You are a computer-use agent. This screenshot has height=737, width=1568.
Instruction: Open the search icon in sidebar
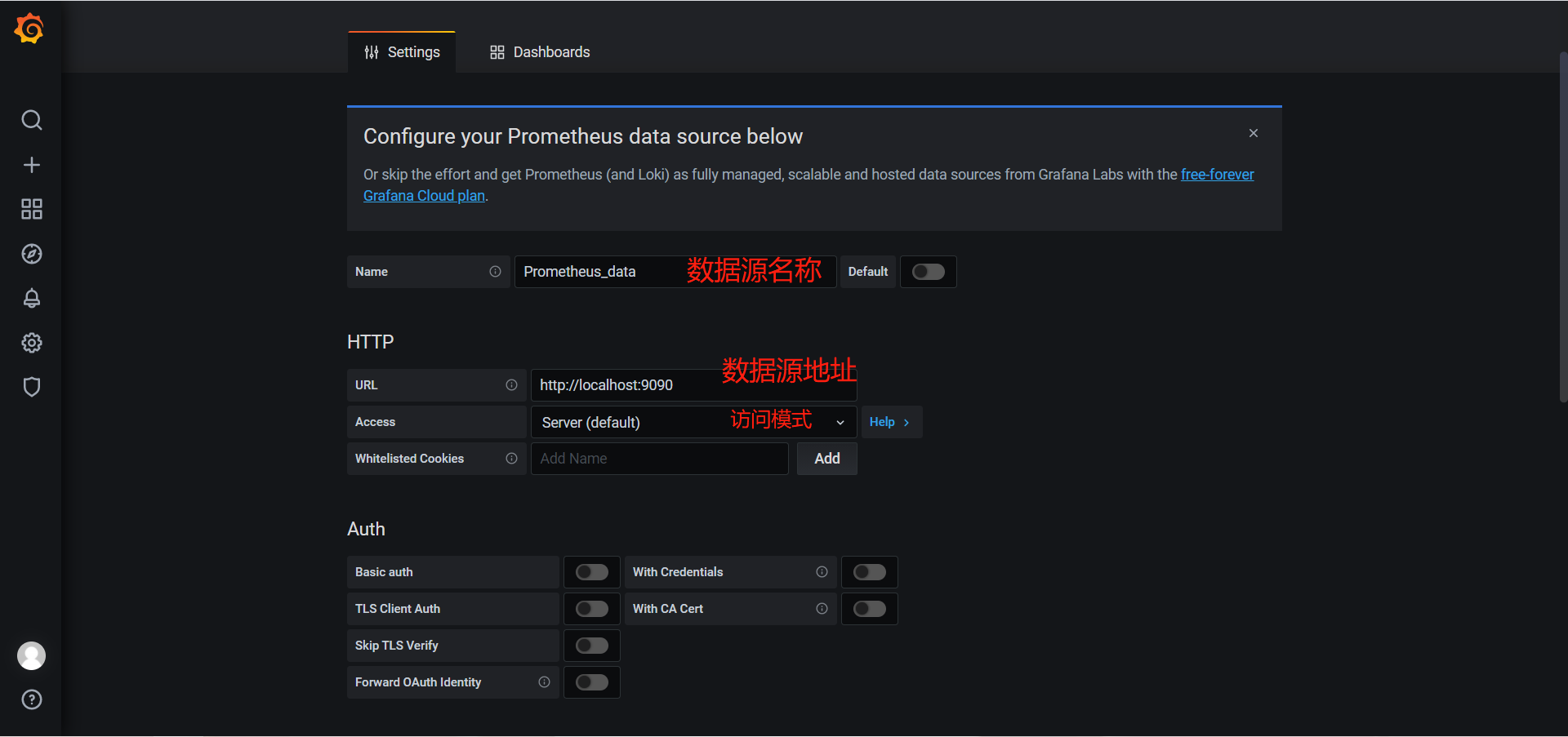pos(31,120)
